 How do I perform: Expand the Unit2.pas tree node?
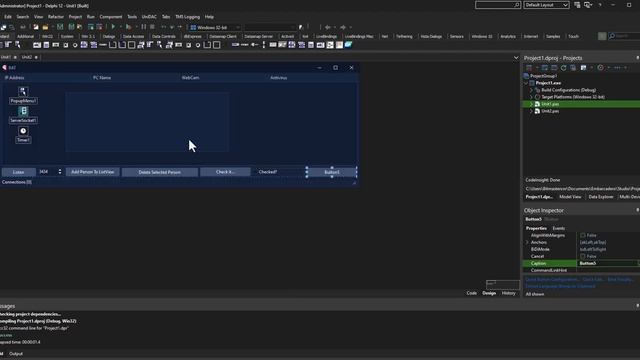[531, 111]
